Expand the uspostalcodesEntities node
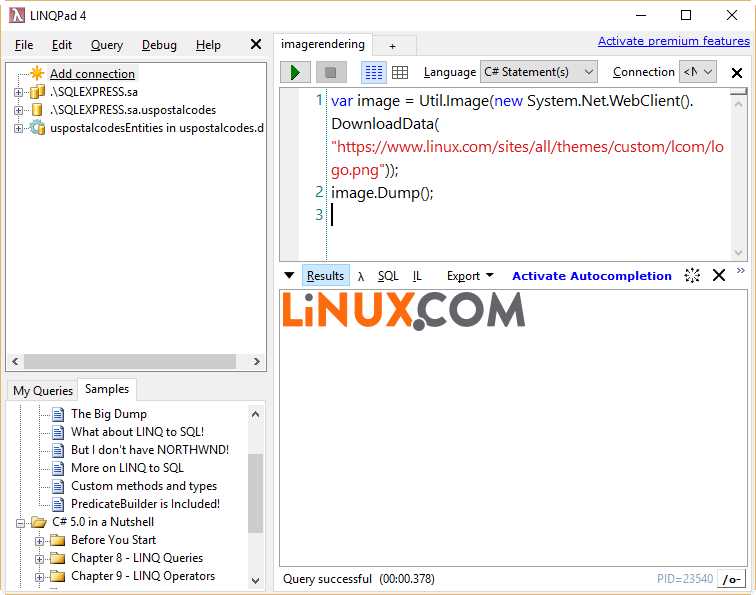 tap(18, 128)
